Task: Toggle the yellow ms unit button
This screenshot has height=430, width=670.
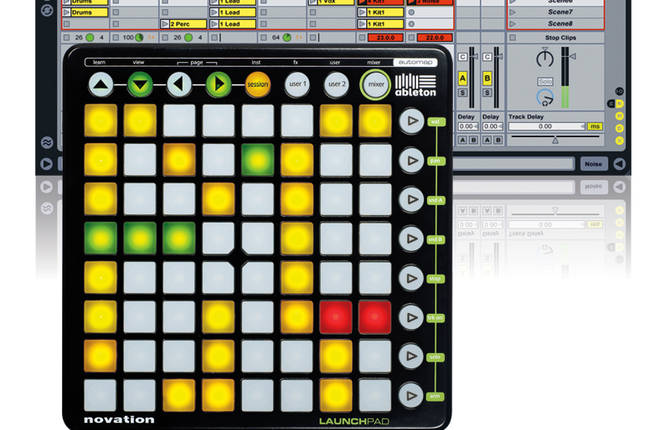Action: coord(595,127)
